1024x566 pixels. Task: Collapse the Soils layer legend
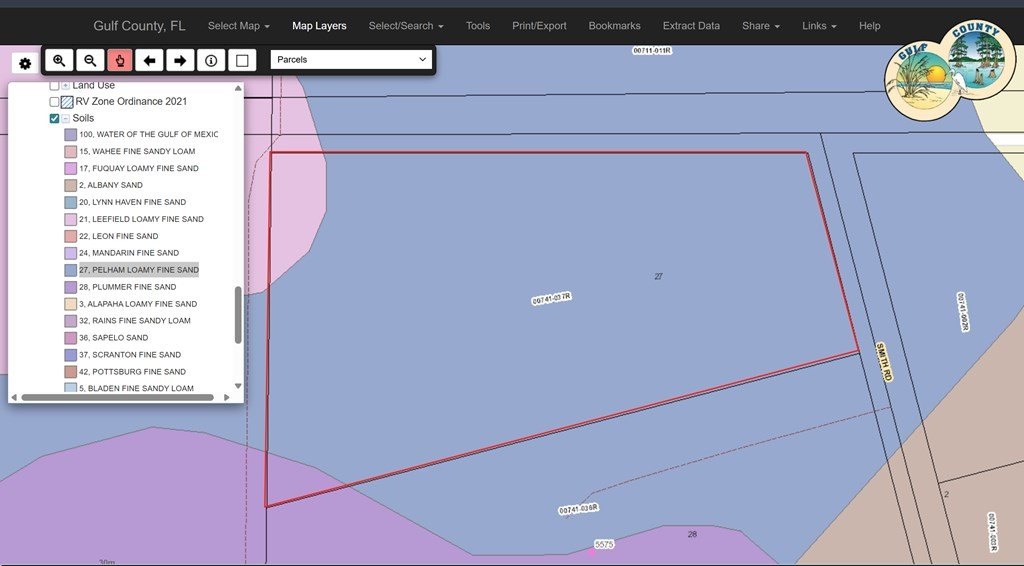pos(66,118)
